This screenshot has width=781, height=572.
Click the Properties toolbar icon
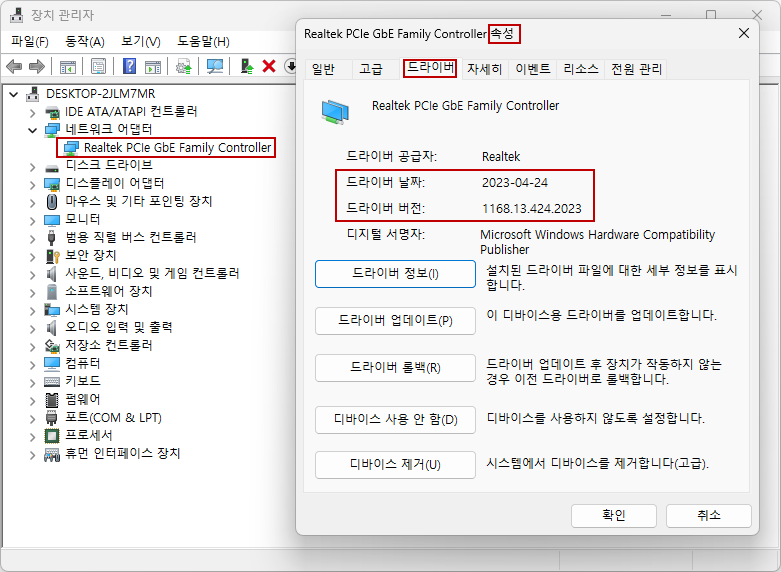tap(98, 66)
